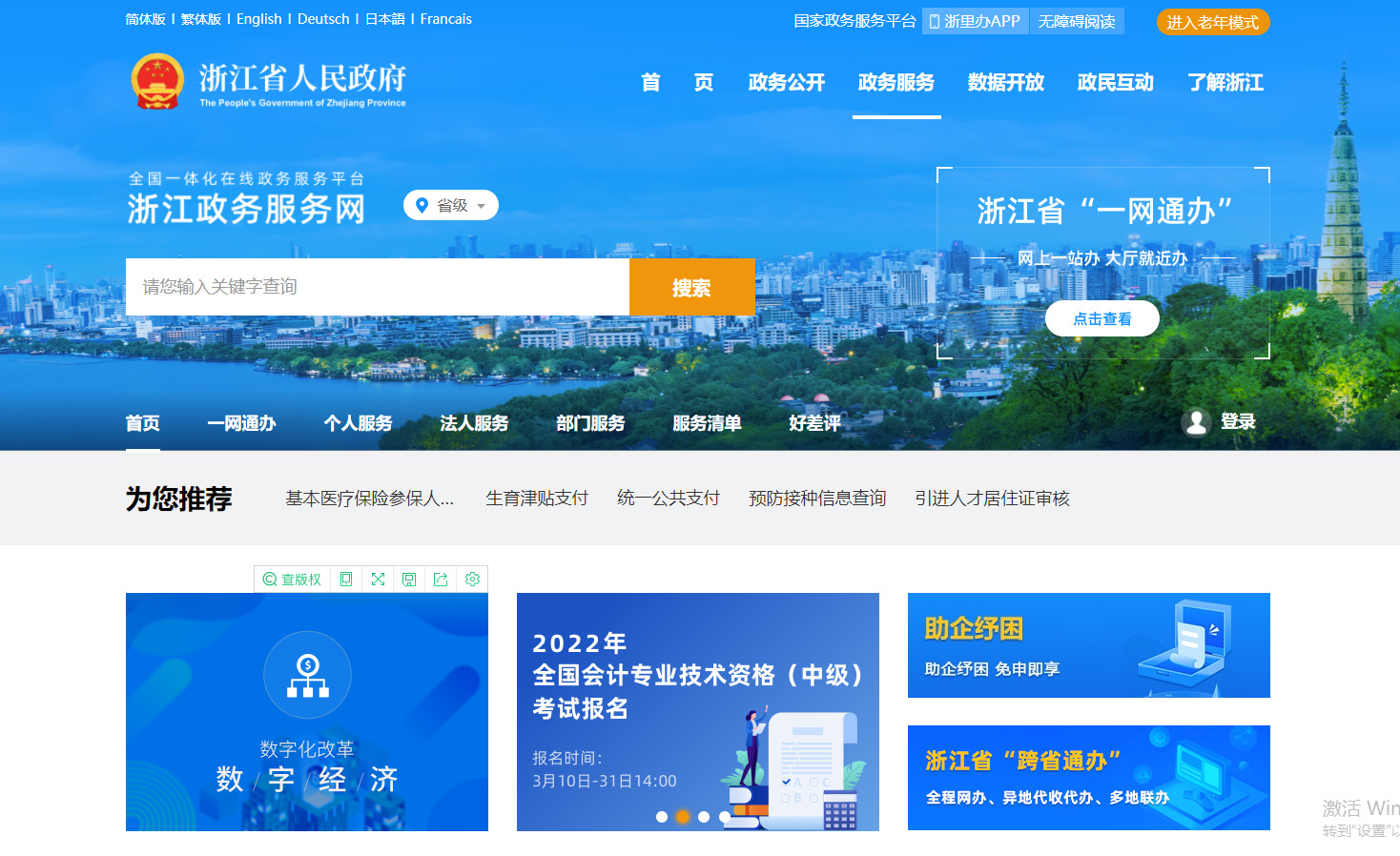Open 引进人才居住证审核 recommendation link
The height and width of the screenshot is (856, 1400).
coord(993,499)
